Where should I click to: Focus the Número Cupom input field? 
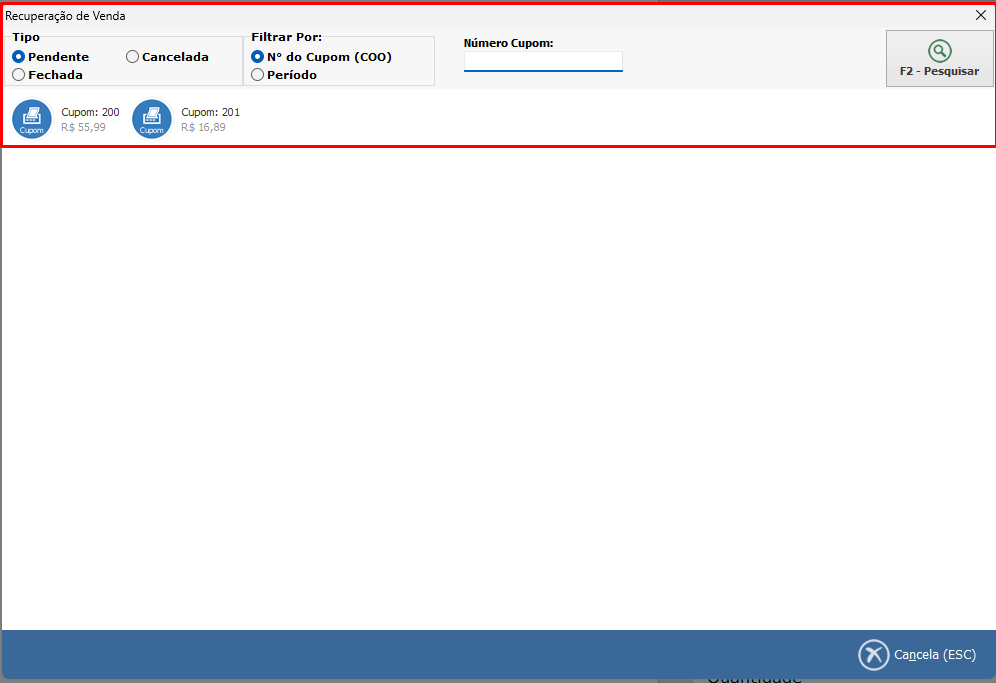(x=543, y=62)
